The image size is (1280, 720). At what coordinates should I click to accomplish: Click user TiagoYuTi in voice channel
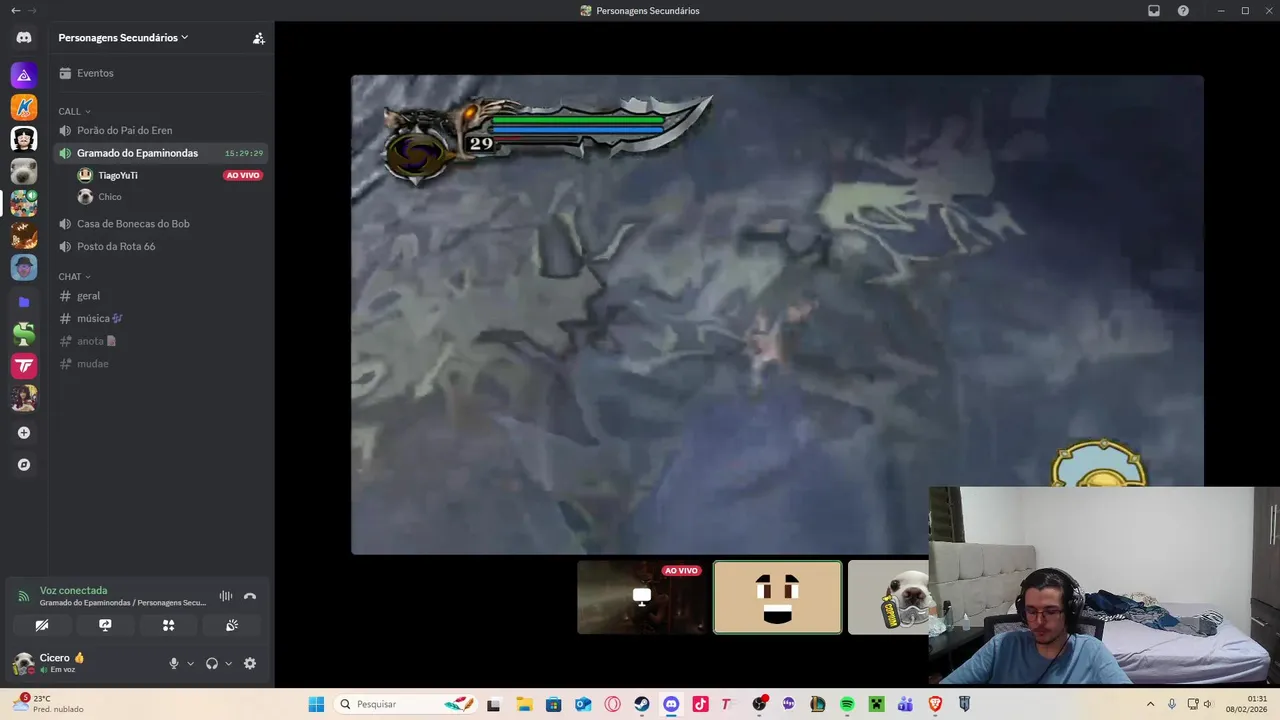tap(118, 175)
